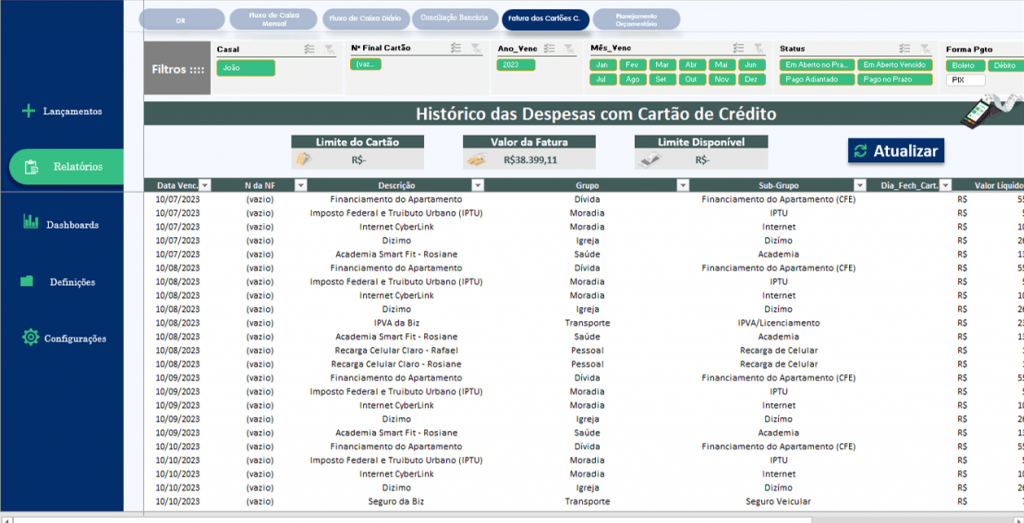Viewport: 1024px width, 523px height.
Task: Toggle Out month filter
Action: (x=692, y=80)
